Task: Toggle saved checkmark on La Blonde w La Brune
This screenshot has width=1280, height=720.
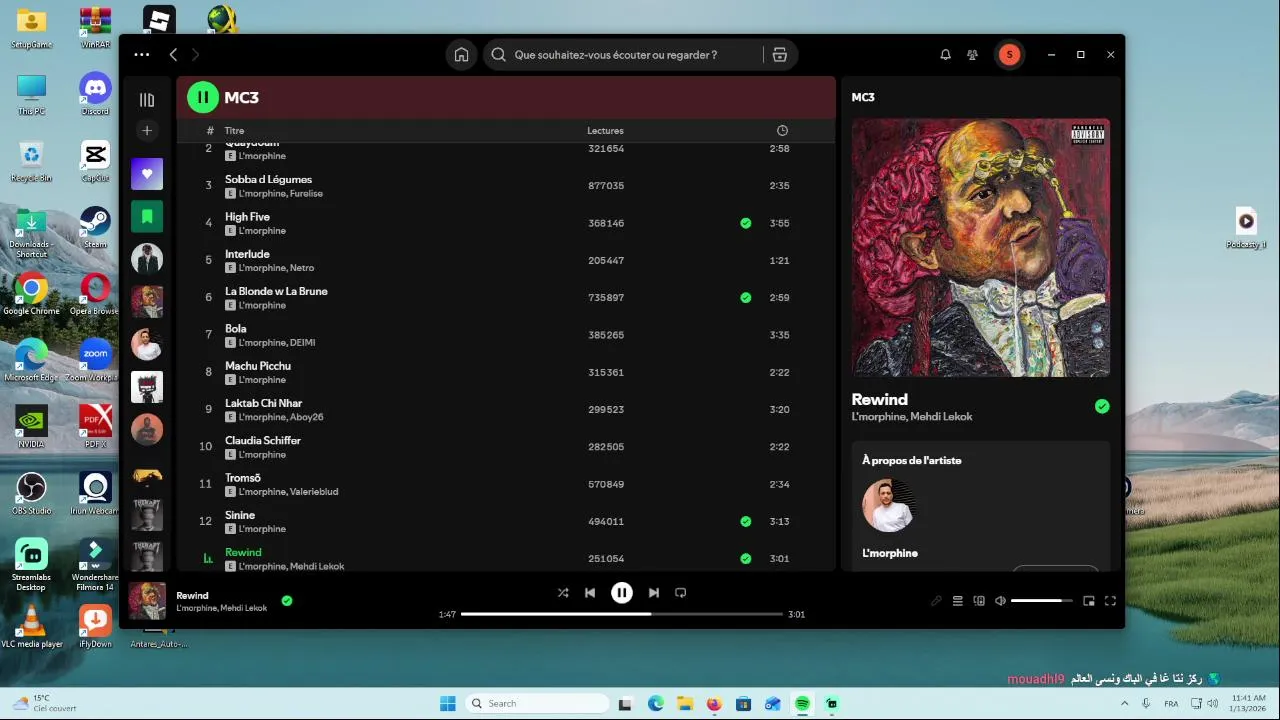Action: tap(745, 297)
